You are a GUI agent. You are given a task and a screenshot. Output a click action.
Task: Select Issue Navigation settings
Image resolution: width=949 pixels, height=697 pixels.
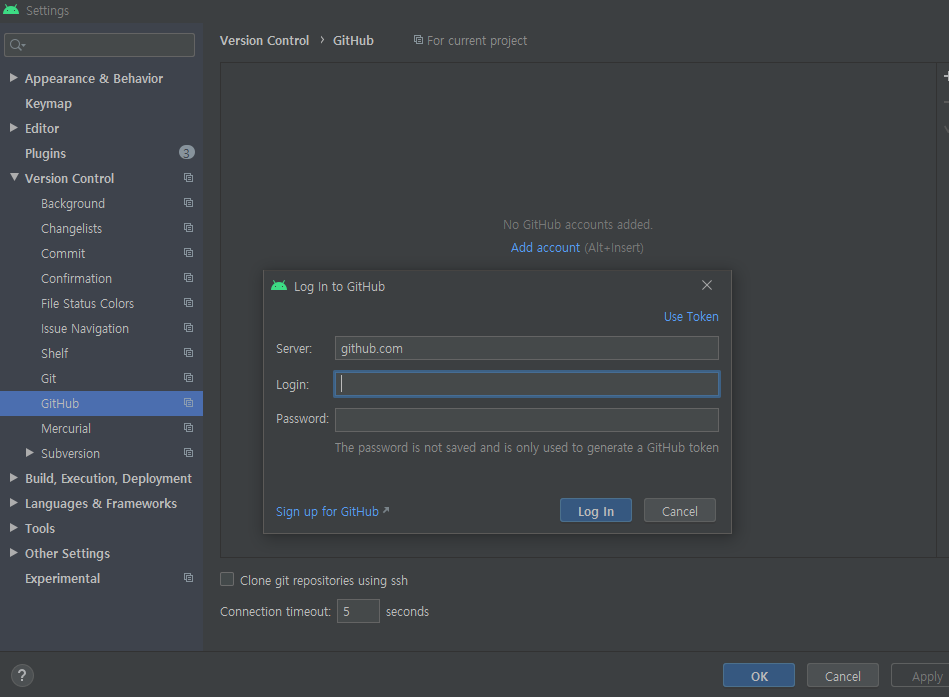(85, 329)
